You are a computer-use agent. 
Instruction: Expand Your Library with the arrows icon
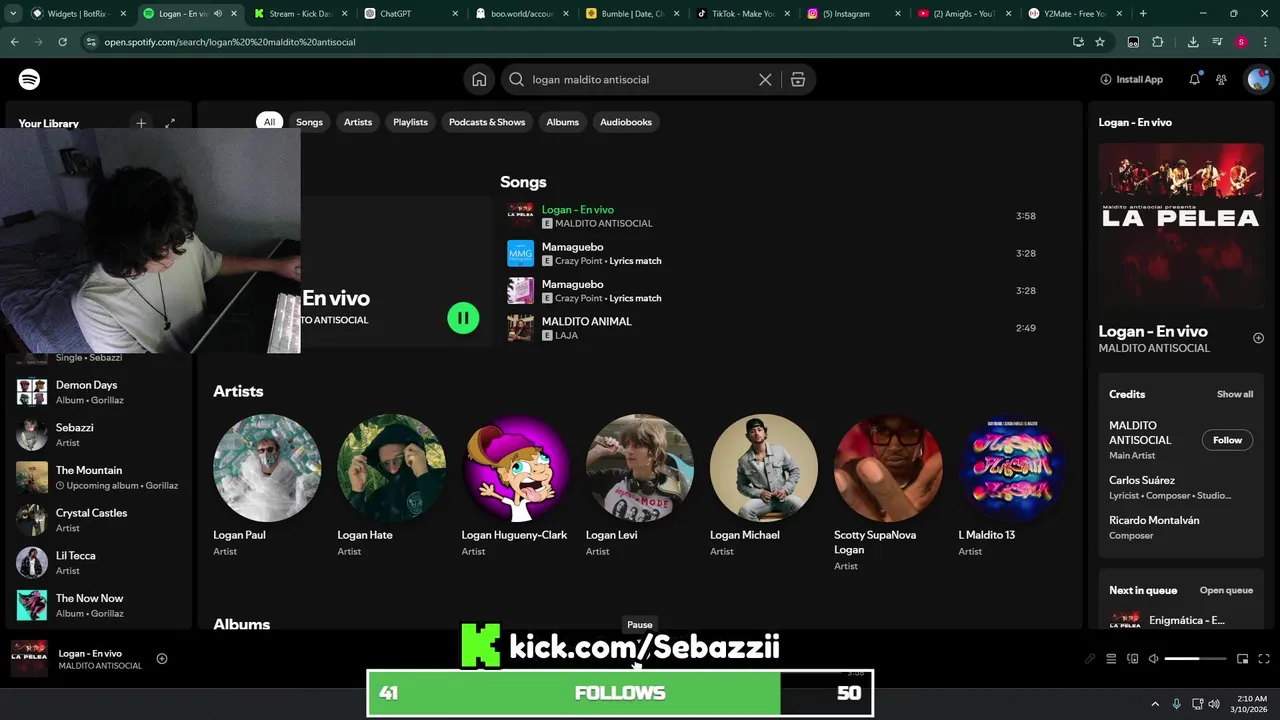[x=170, y=123]
